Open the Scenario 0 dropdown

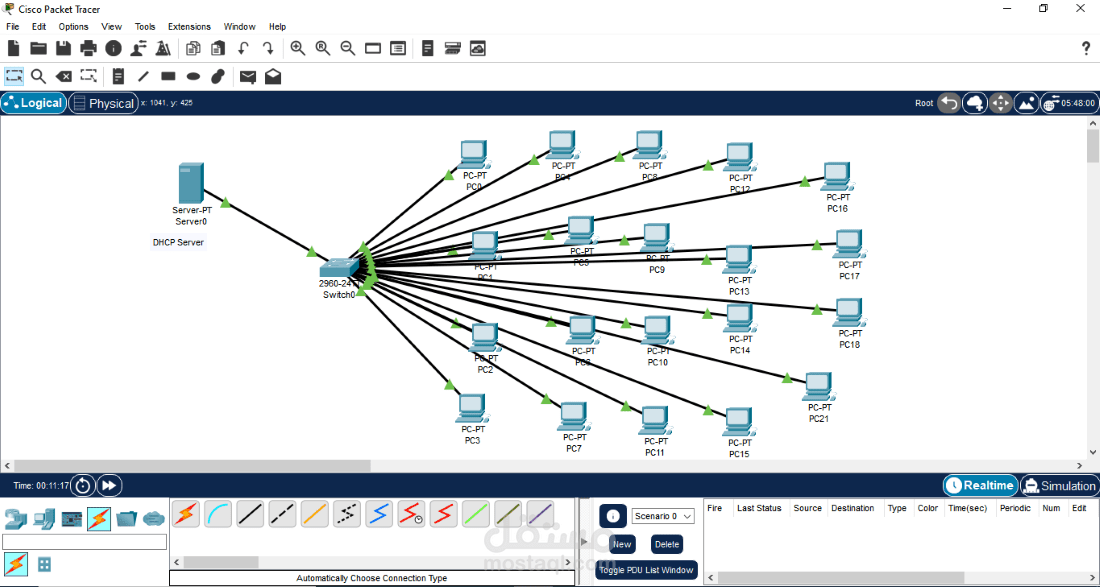click(x=665, y=515)
